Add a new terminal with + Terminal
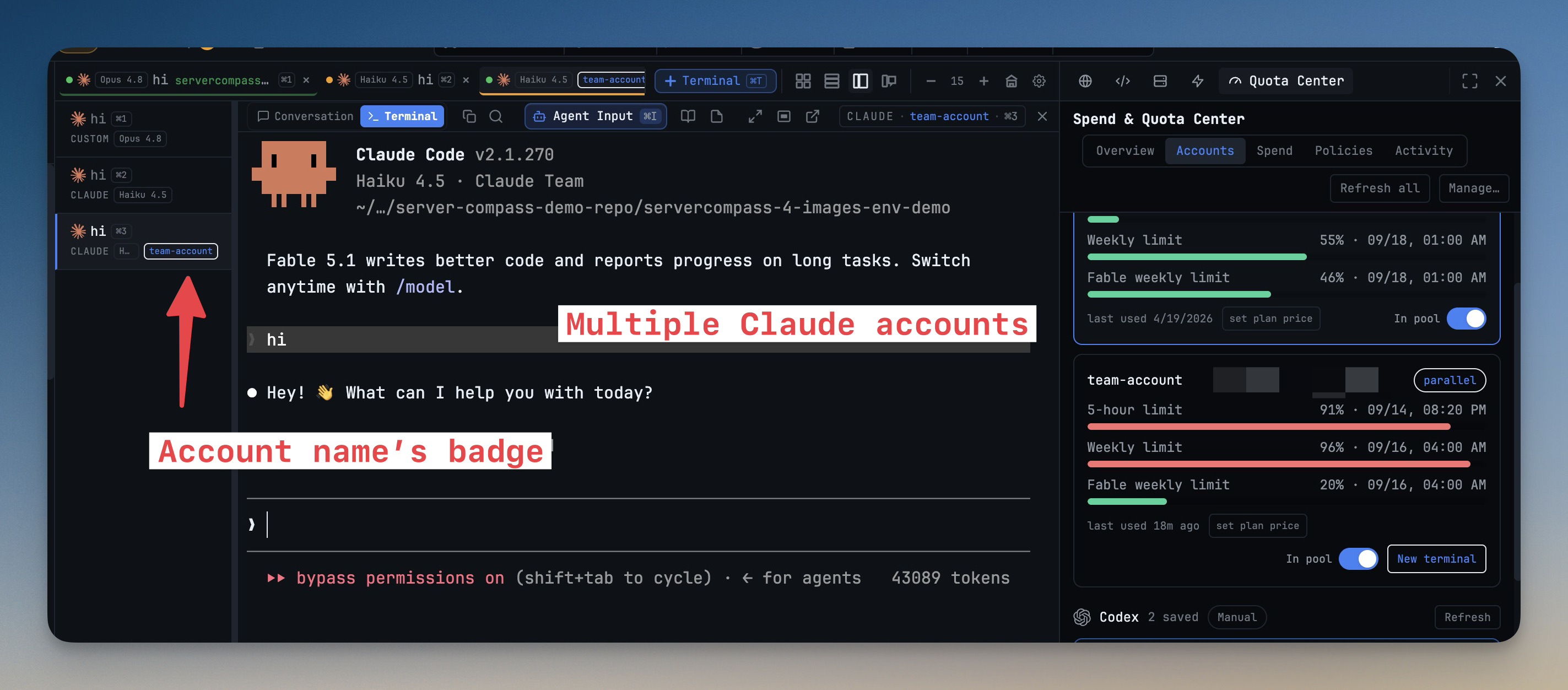1568x690 pixels. click(x=715, y=81)
